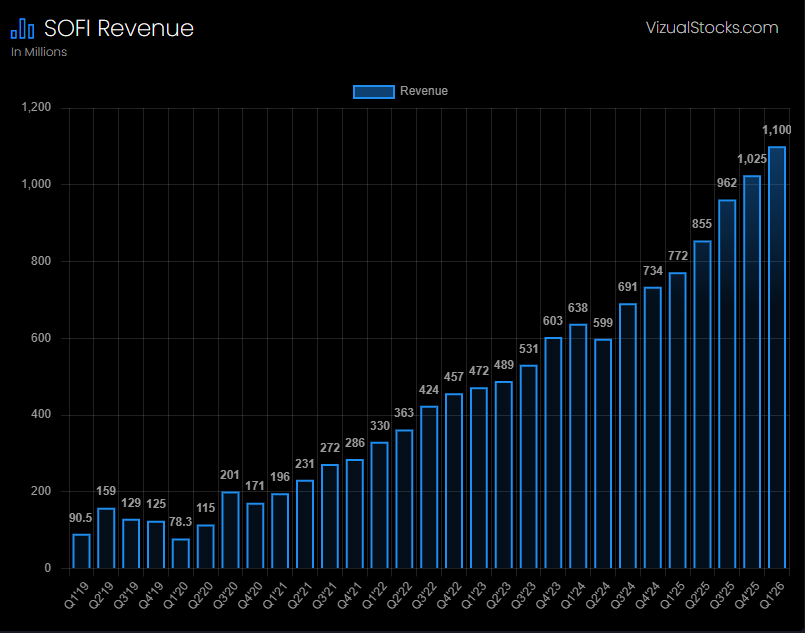The image size is (805, 633).
Task: Open the VizualStocks.com link
Action: pyautogui.click(x=712, y=27)
